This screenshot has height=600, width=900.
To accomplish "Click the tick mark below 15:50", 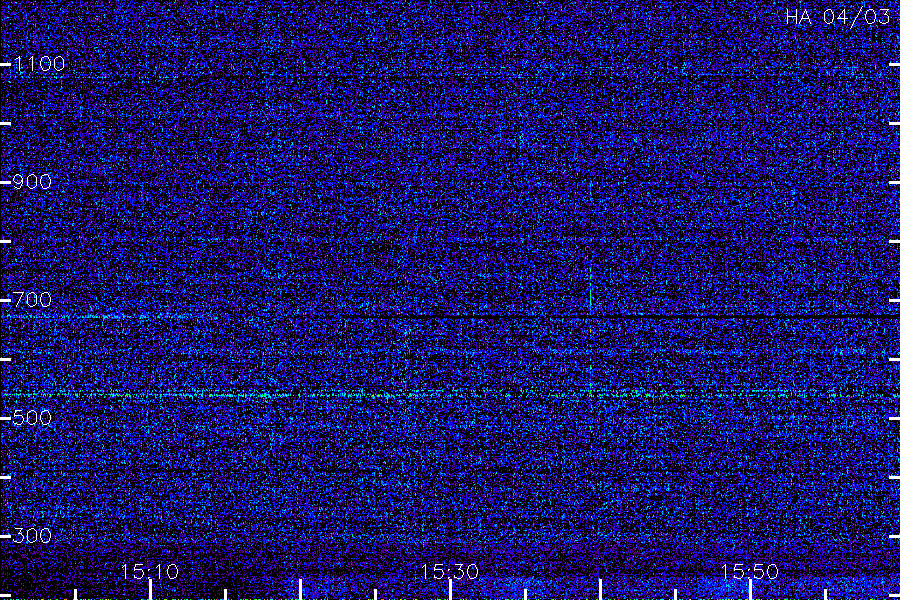I will [750, 590].
